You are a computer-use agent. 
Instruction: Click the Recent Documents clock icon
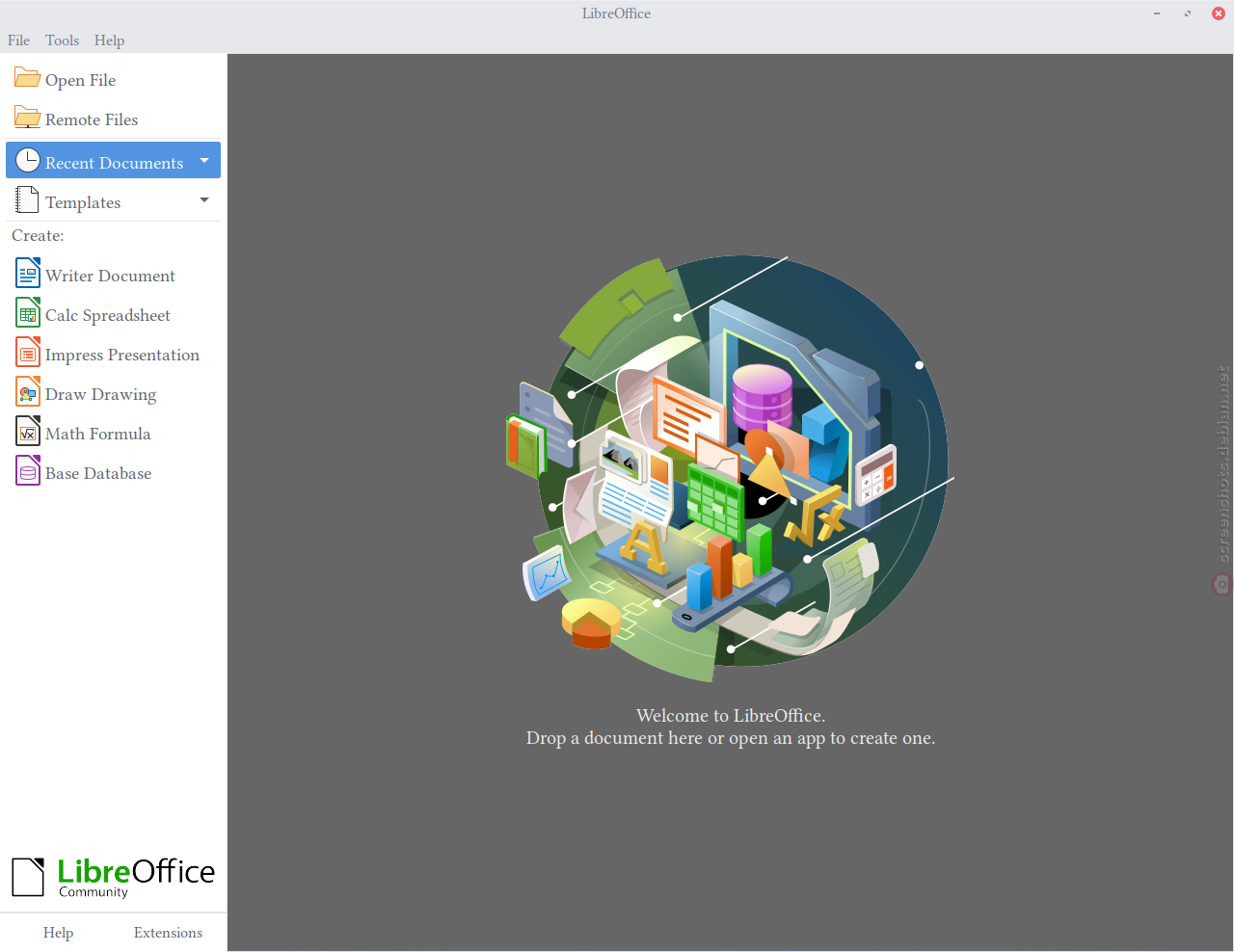tap(28, 160)
